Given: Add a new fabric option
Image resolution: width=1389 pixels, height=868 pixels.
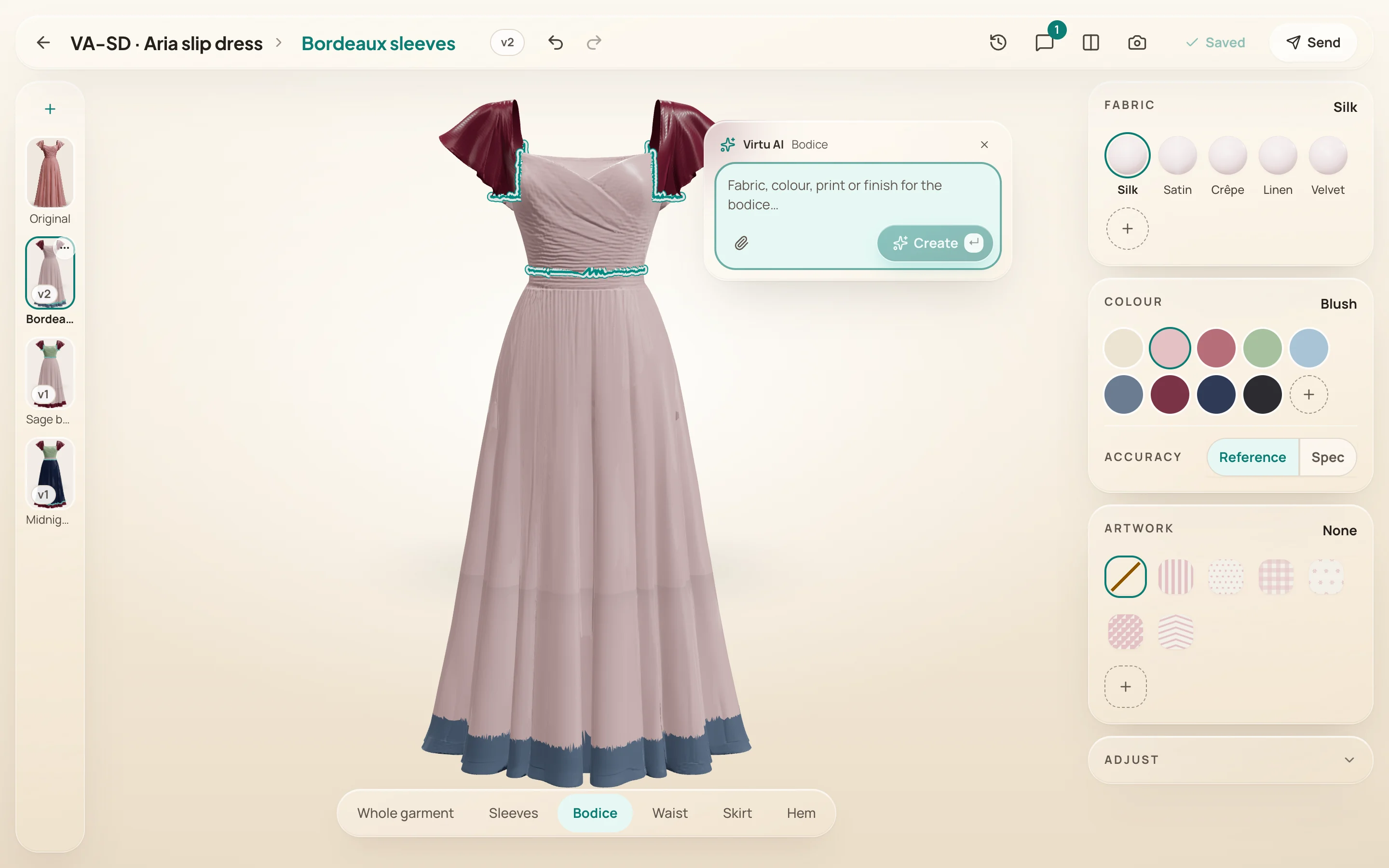Looking at the screenshot, I should (x=1127, y=229).
